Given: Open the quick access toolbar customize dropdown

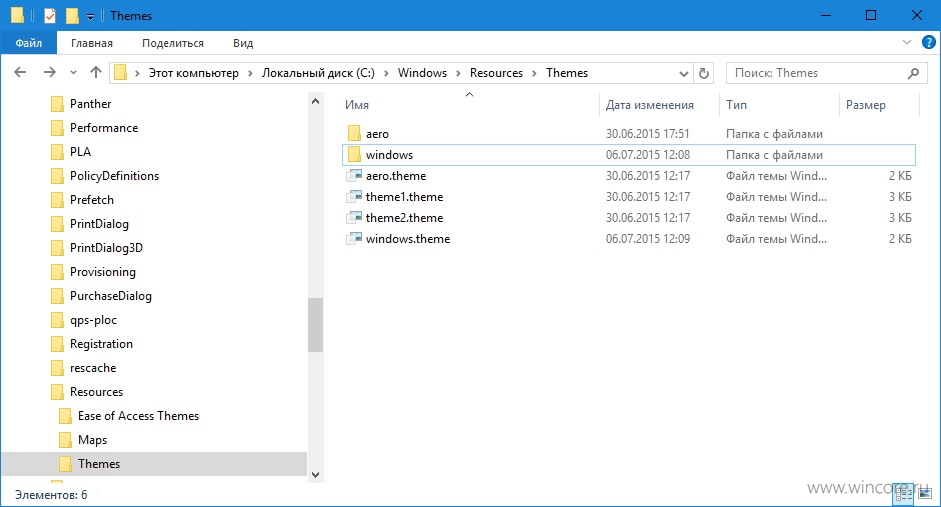Looking at the screenshot, I should coord(90,17).
